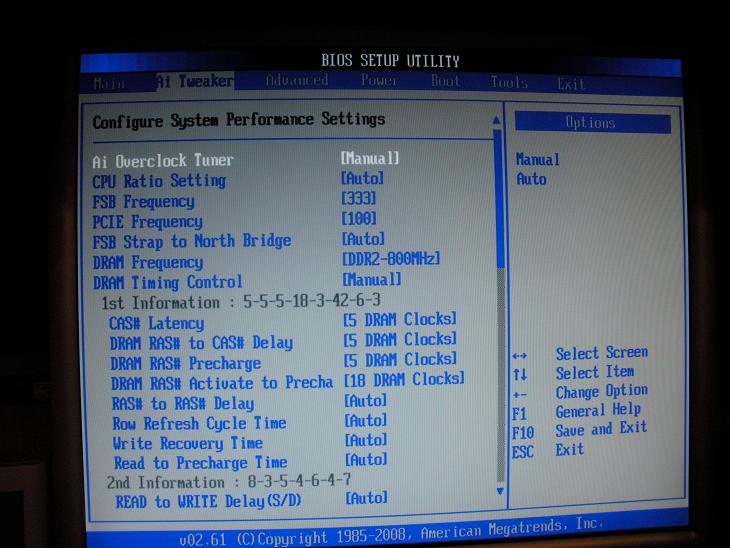730x548 pixels.
Task: Open the Exit tab
Action: (x=571, y=84)
